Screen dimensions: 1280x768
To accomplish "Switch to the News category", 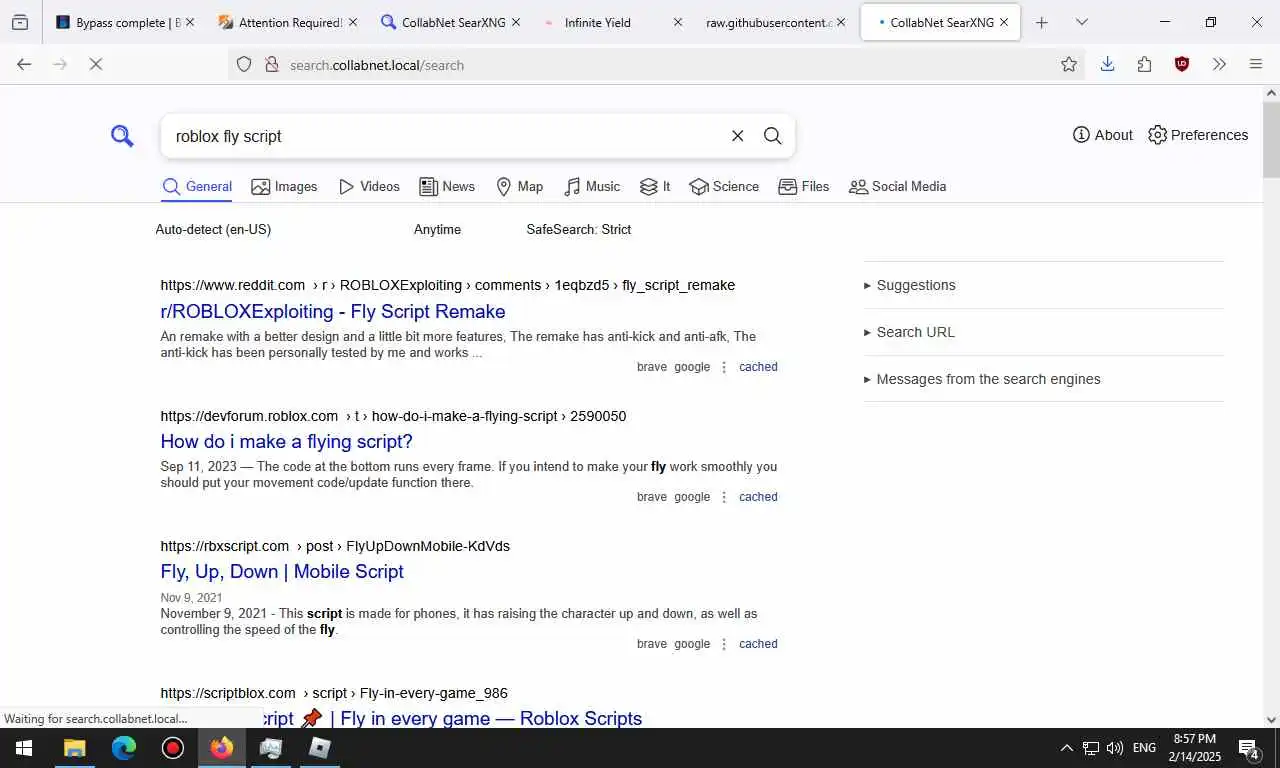I will pos(447,187).
